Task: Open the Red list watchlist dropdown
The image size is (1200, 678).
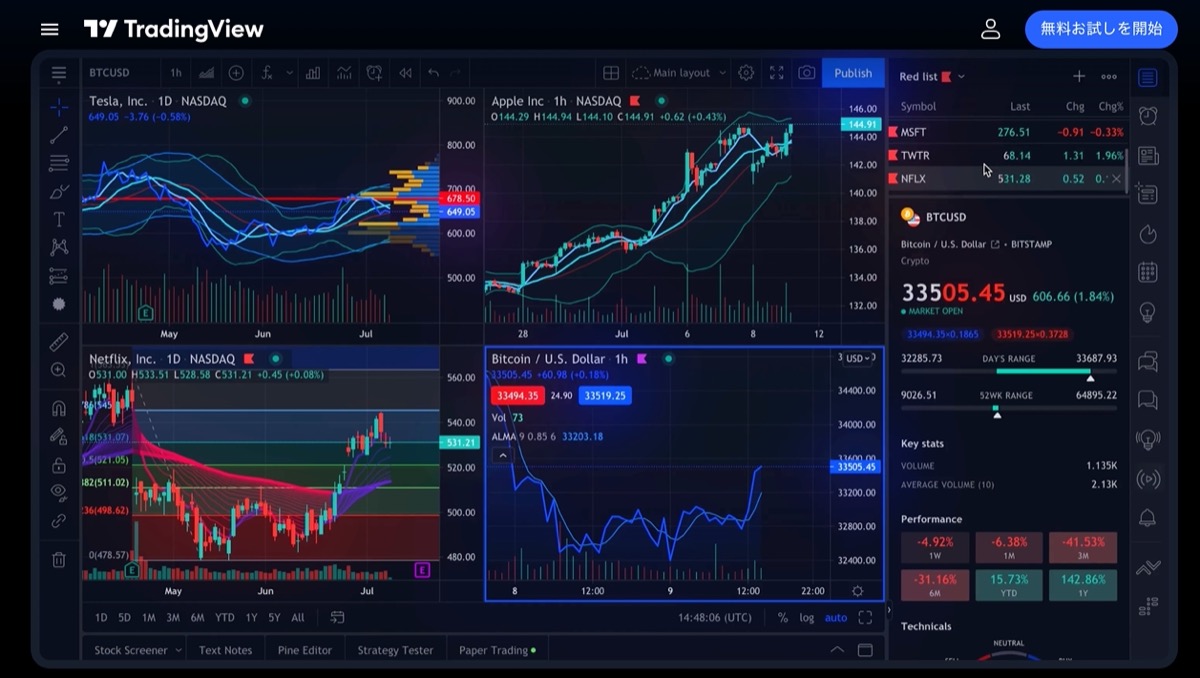Action: click(932, 76)
